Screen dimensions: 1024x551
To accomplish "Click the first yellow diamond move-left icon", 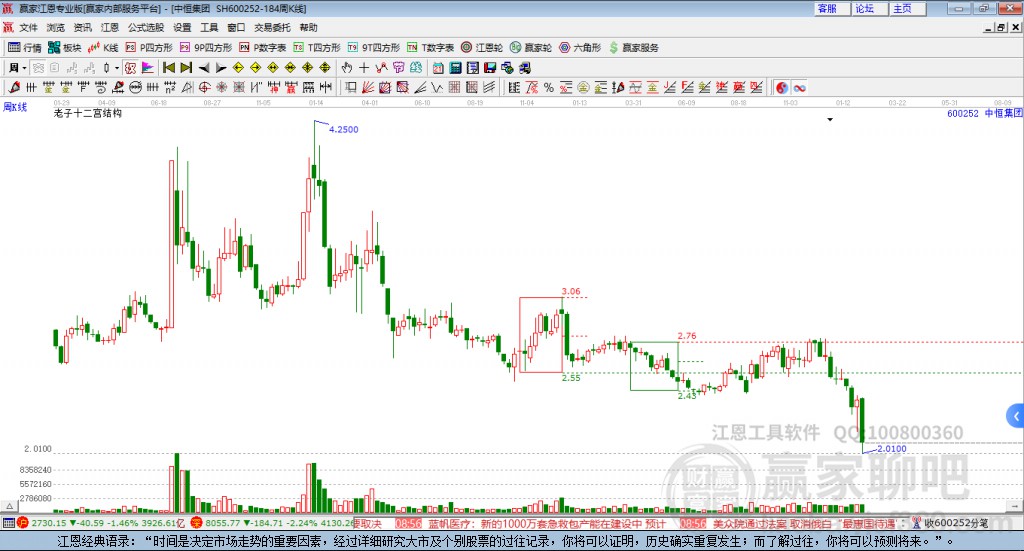I will pyautogui.click(x=238, y=68).
